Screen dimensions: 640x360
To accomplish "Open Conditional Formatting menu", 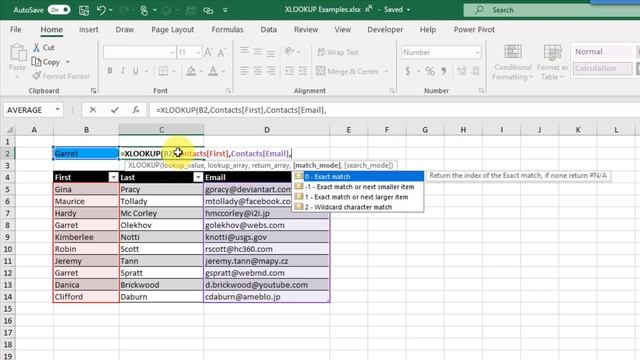I will coord(513,62).
